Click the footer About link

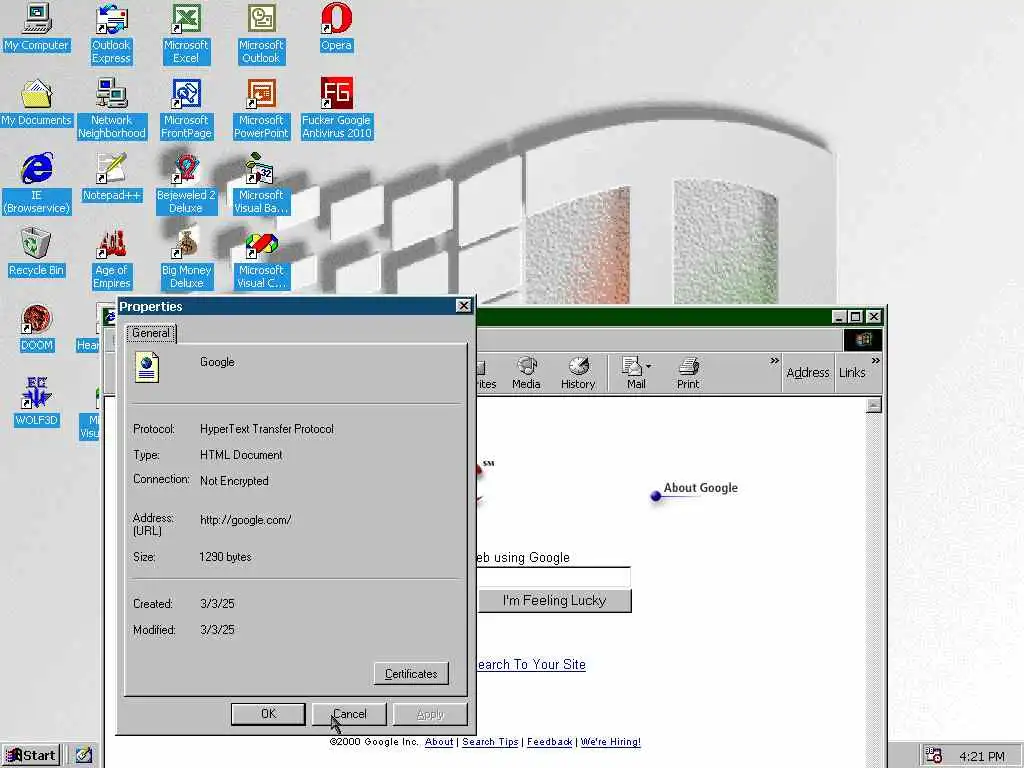439,742
